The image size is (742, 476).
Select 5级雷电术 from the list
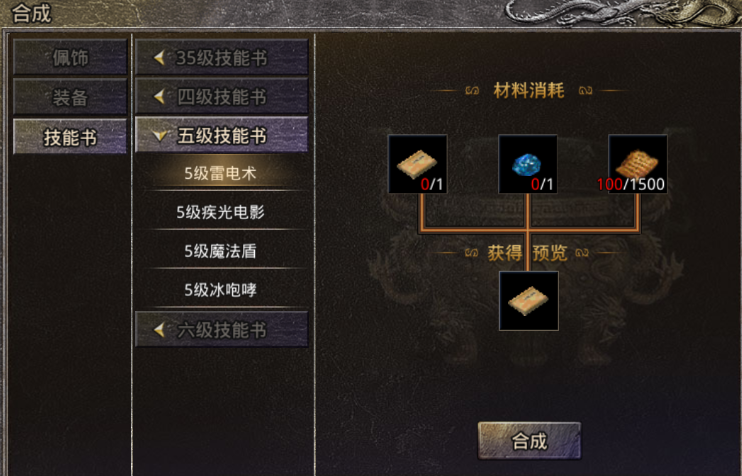(221, 173)
